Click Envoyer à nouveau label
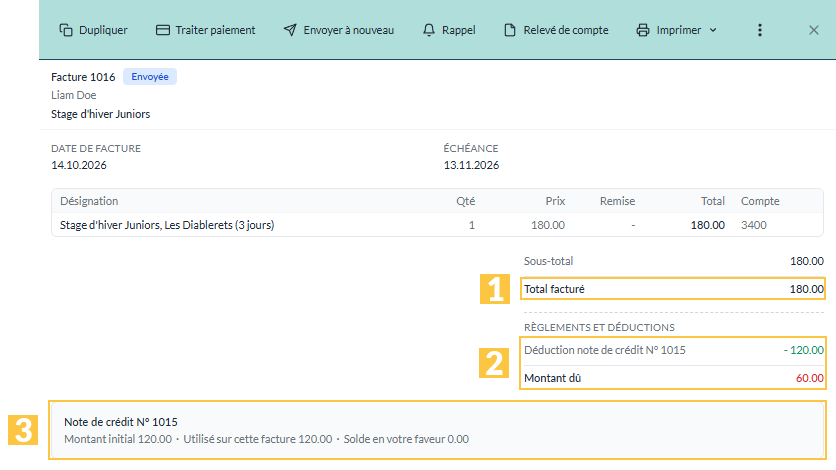The height and width of the screenshot is (470, 836). (349, 30)
